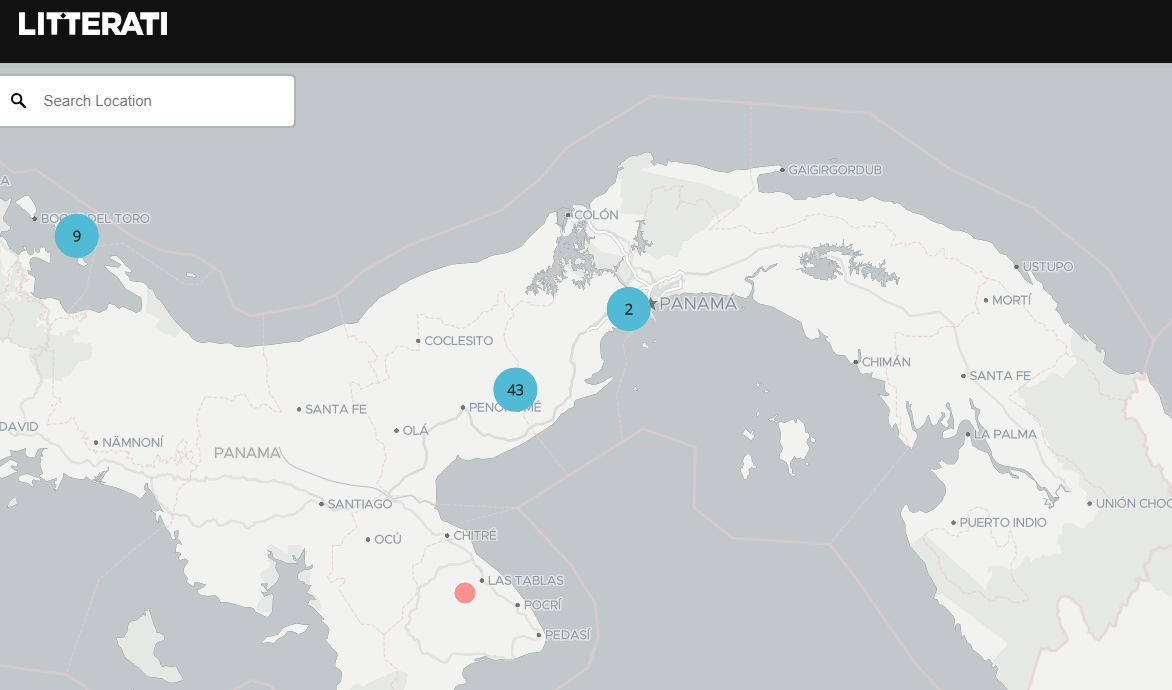Select the Pedasí label on the map
Image resolution: width=1172 pixels, height=690 pixels.
567,635
